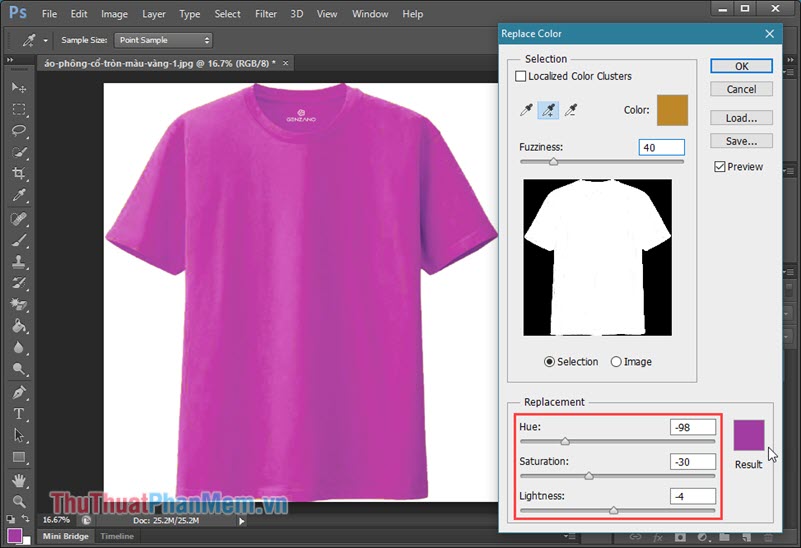Open the Filter menu
The image size is (801, 548).
coord(266,14)
